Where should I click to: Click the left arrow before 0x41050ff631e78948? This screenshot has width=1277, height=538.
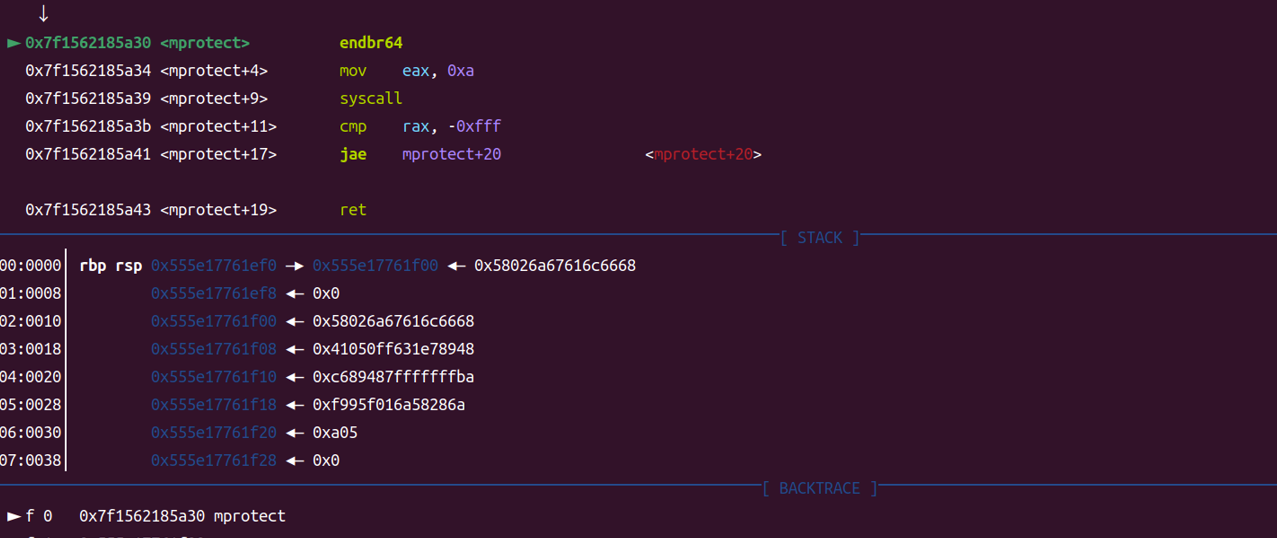tap(295, 349)
